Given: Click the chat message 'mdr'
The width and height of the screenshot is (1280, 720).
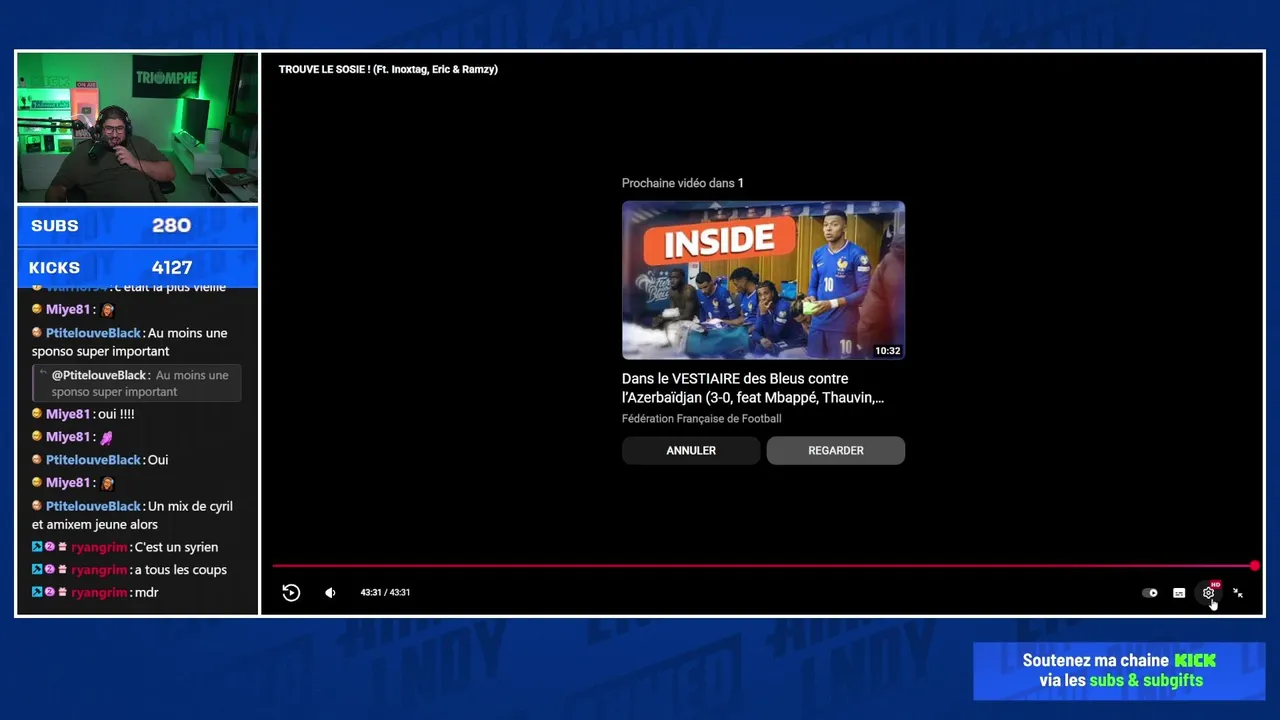Looking at the screenshot, I should 147,593.
